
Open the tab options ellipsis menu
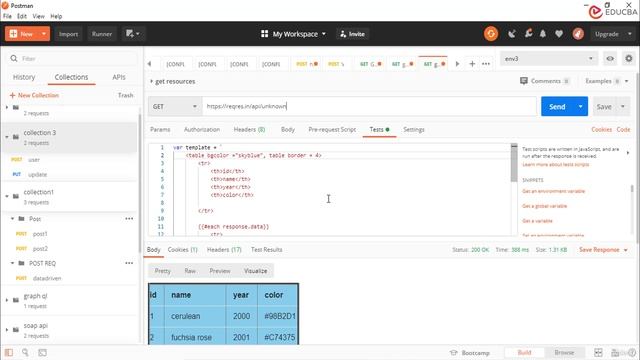(x=486, y=64)
